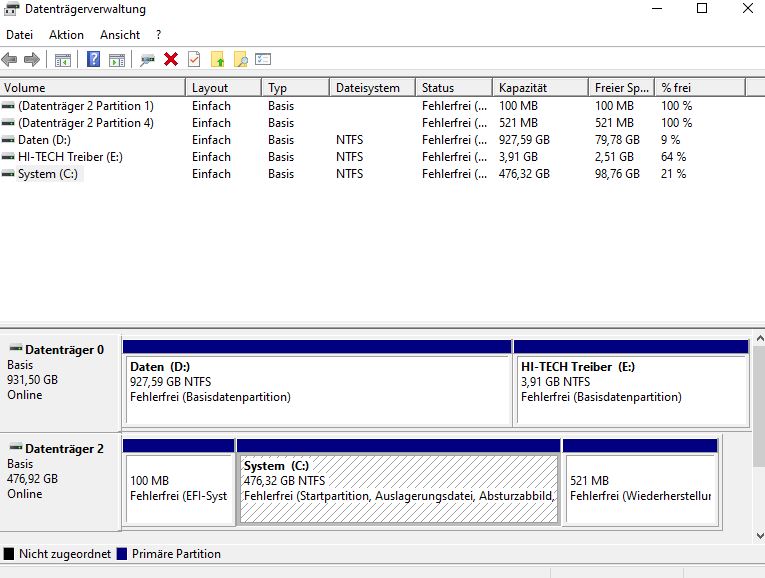Sort by the Typ column header
Image resolution: width=765 pixels, height=578 pixels.
(x=296, y=88)
